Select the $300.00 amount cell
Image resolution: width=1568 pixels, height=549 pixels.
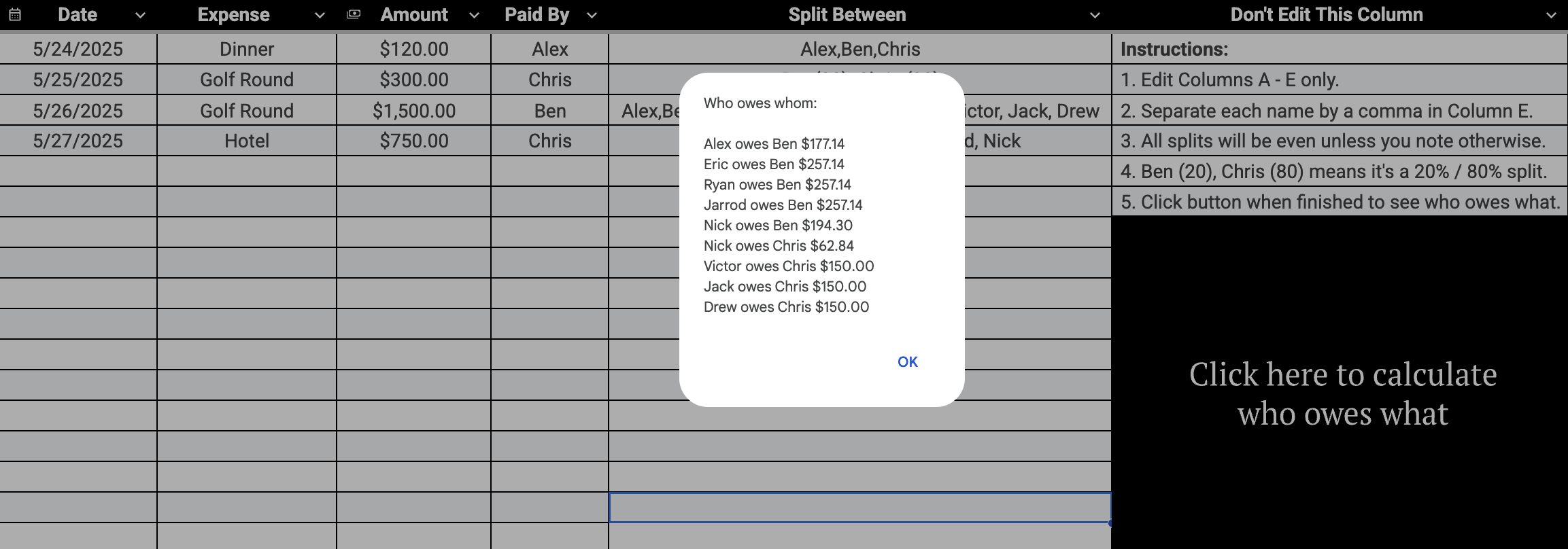point(414,79)
